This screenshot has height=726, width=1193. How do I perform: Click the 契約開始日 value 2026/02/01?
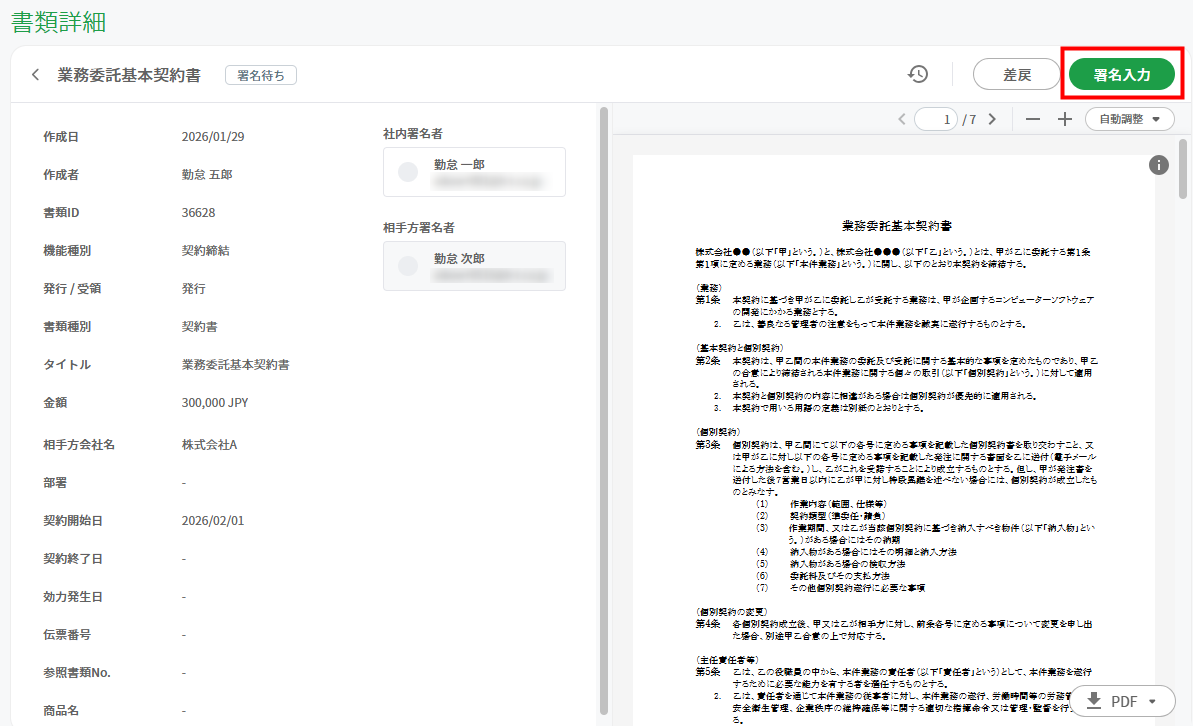(x=213, y=521)
